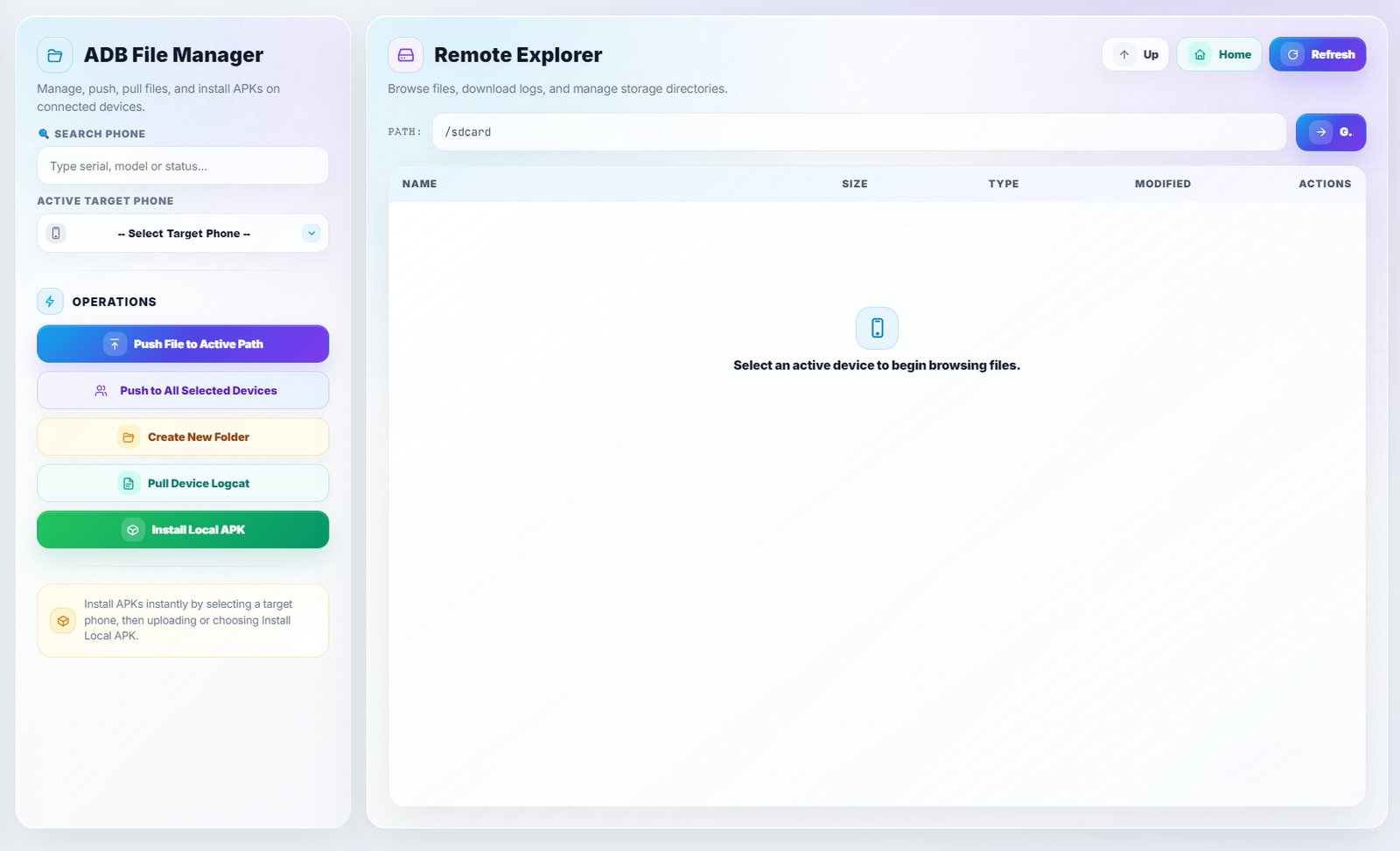
Task: Click the users icon on Push to All
Action: [x=101, y=391]
